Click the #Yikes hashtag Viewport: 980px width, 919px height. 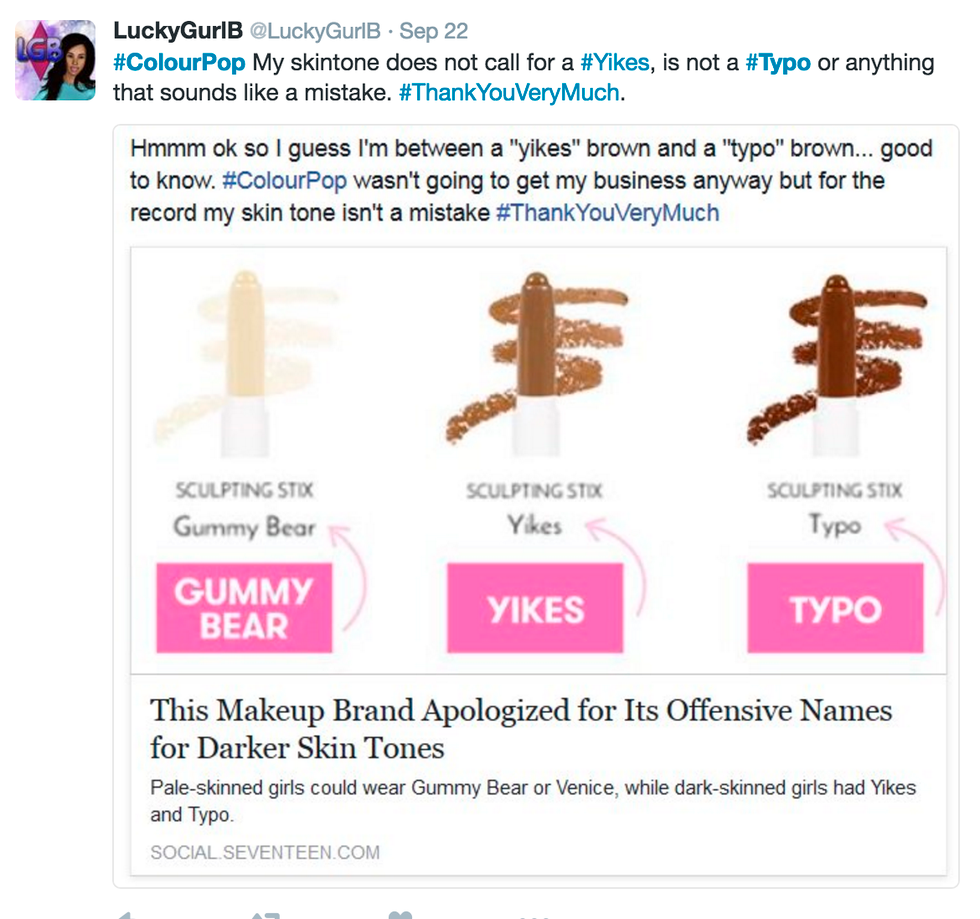[x=615, y=63]
